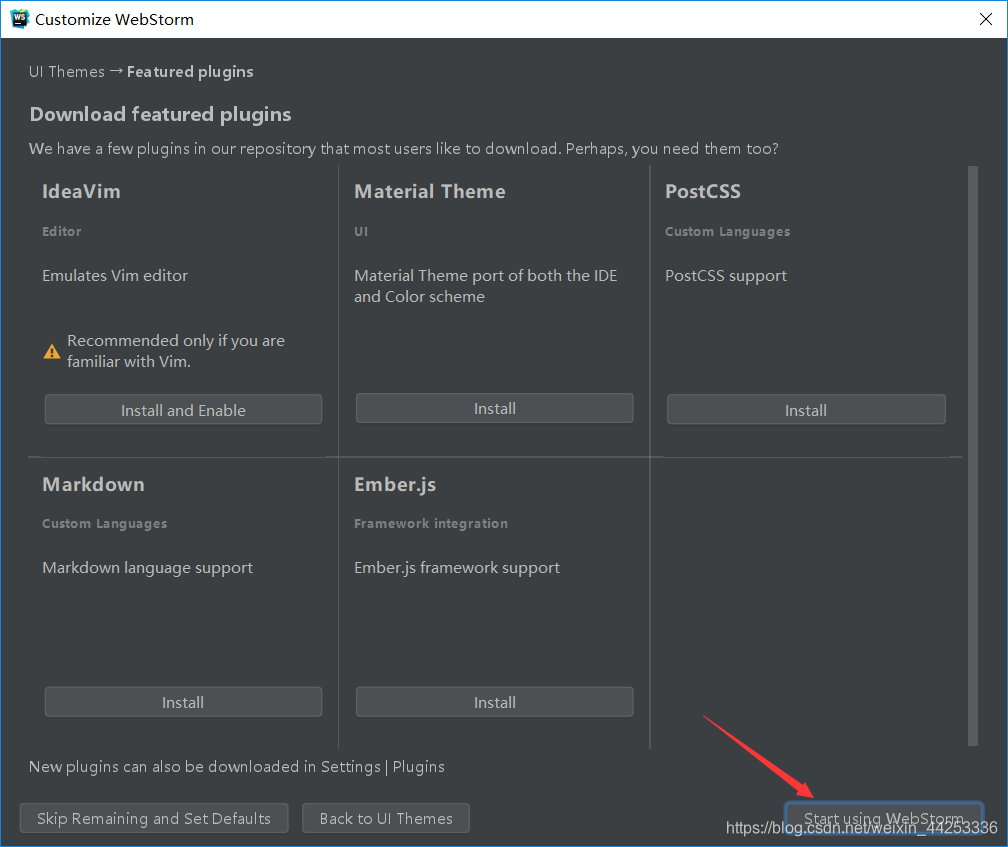Install the Ember.js plugin
Viewport: 1008px width, 847px height.
click(x=494, y=702)
